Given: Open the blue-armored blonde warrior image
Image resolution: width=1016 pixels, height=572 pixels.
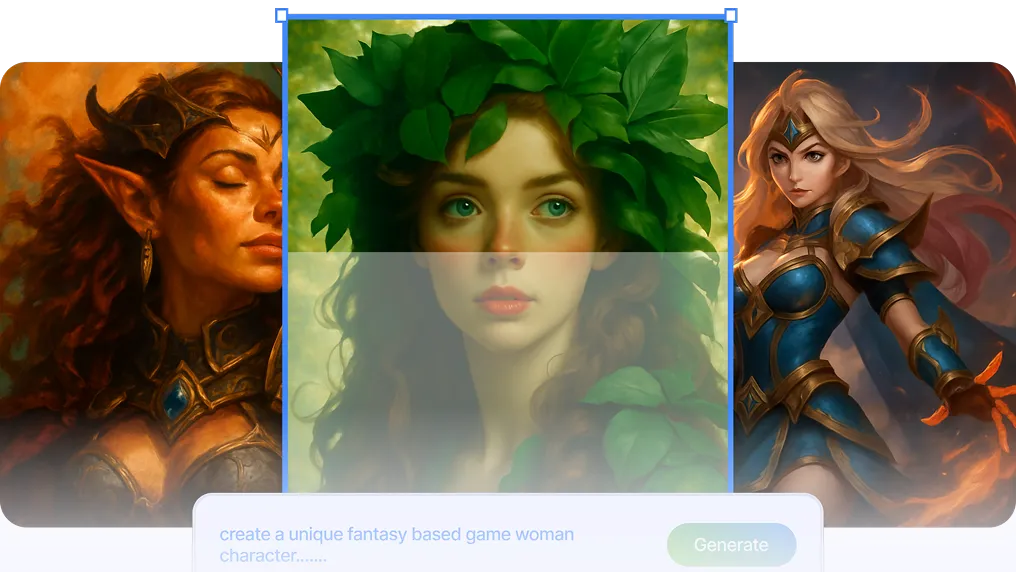Looking at the screenshot, I should click(874, 294).
